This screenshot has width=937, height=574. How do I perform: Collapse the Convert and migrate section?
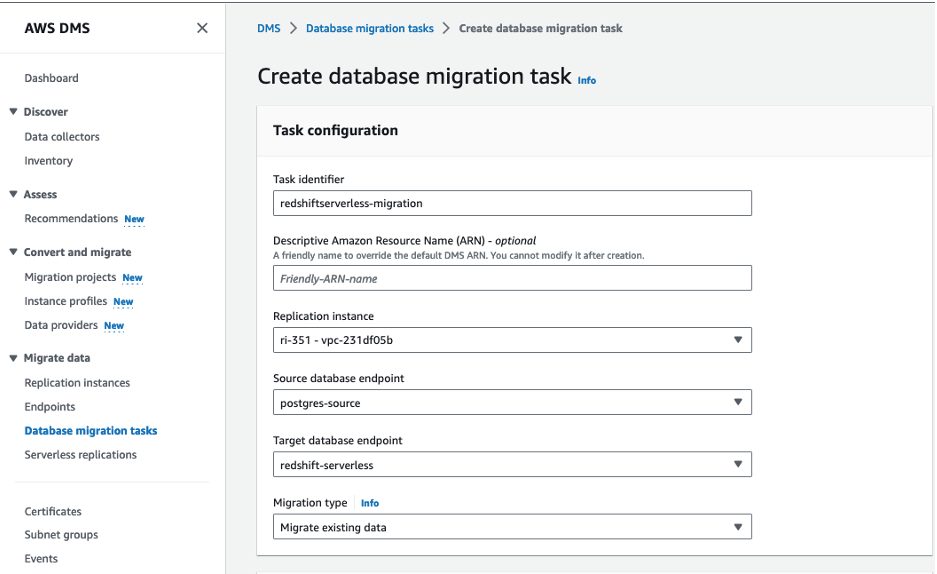coord(13,252)
